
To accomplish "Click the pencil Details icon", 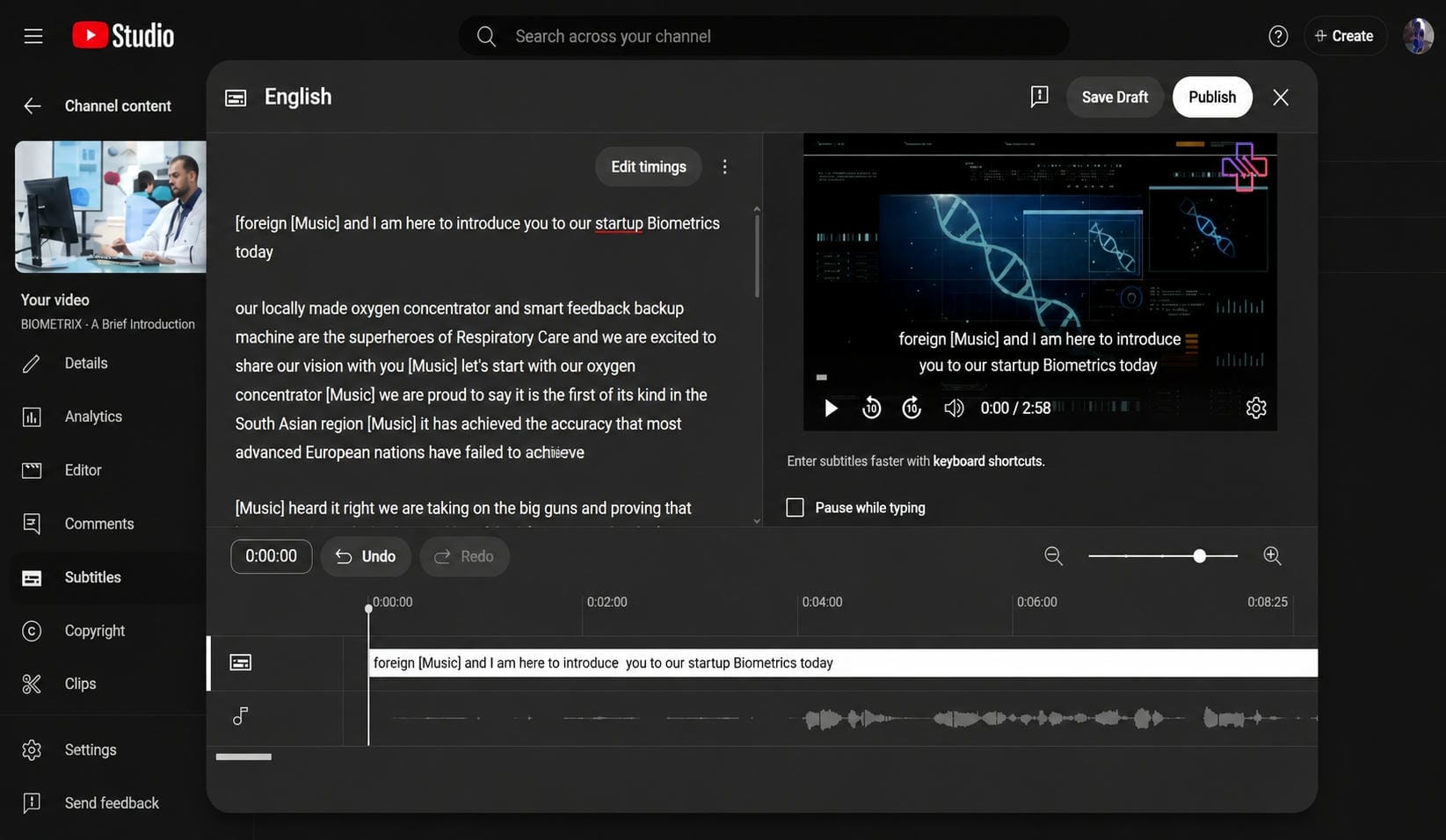I will pos(32,364).
